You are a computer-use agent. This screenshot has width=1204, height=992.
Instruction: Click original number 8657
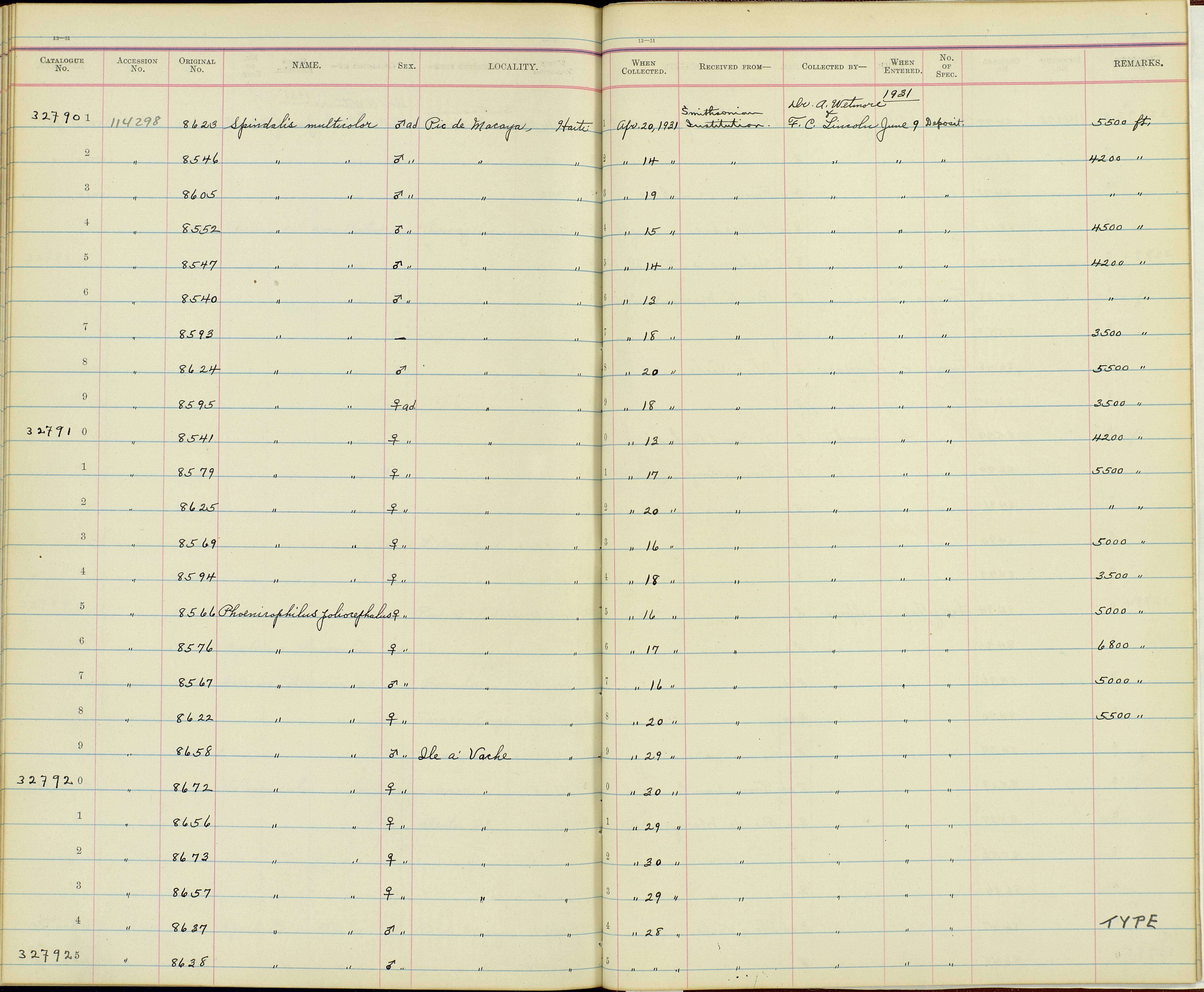(x=192, y=893)
